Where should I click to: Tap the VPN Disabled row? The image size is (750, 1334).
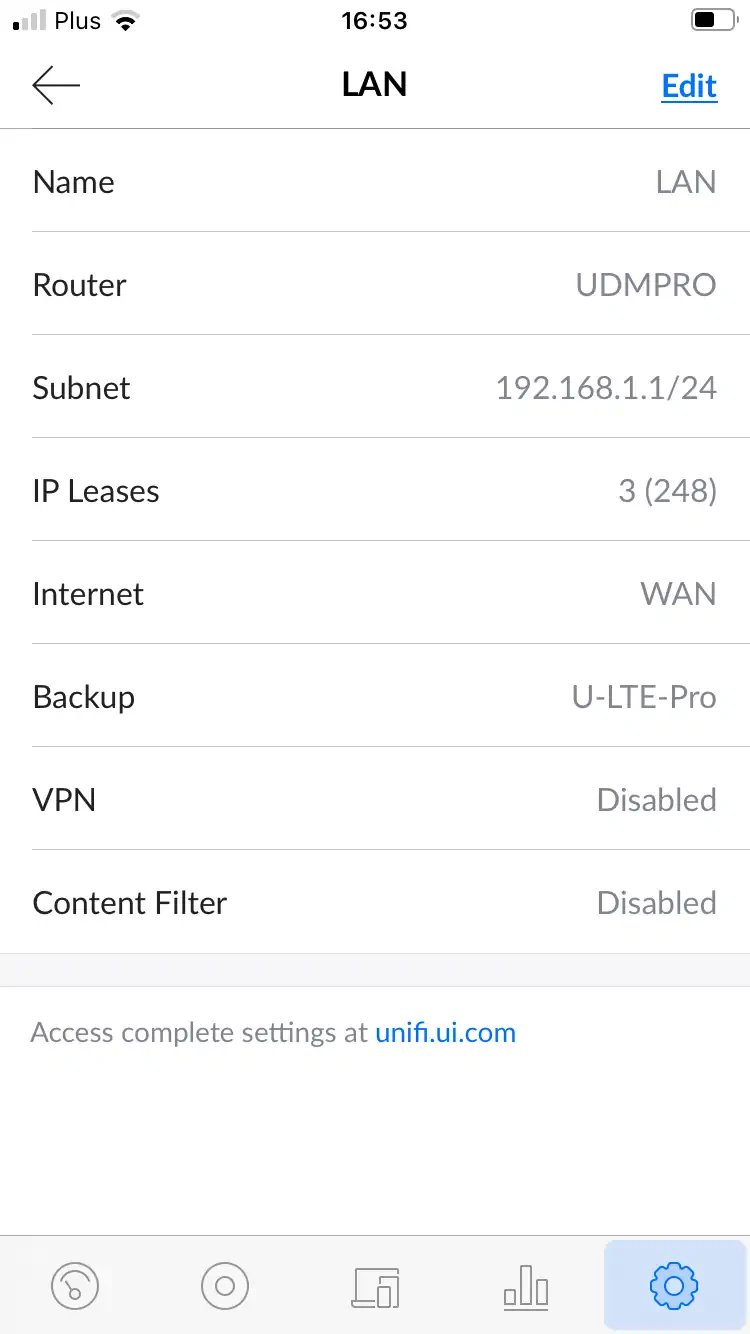(375, 800)
